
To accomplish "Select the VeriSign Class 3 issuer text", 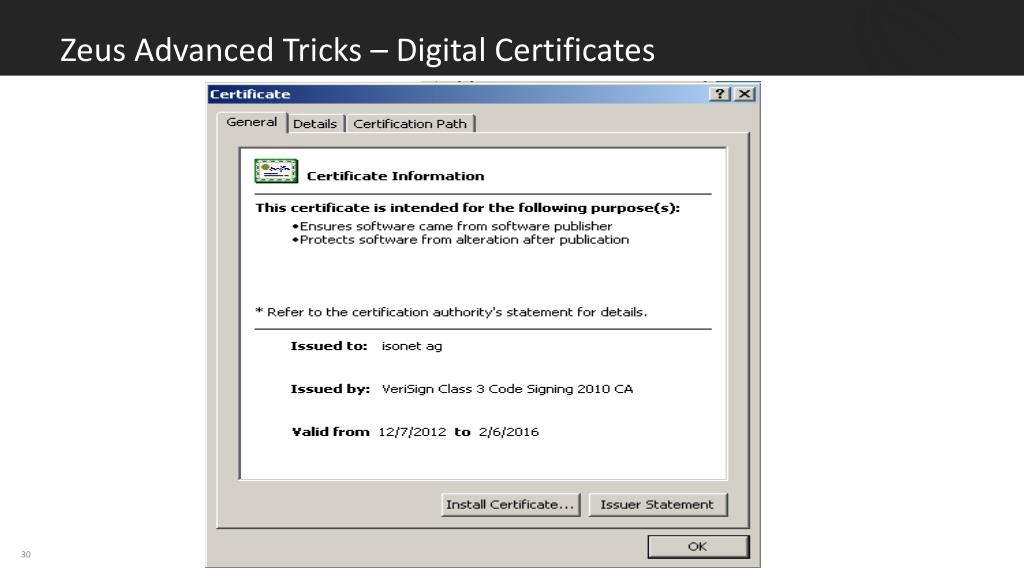I will click(507, 389).
